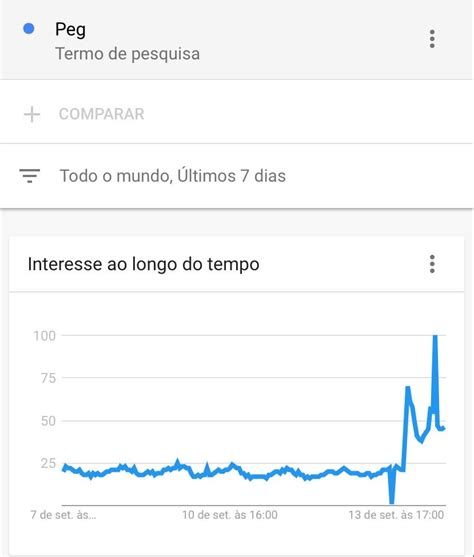Click the blue dot beside Peg
The height and width of the screenshot is (557, 474).
tap(29, 28)
